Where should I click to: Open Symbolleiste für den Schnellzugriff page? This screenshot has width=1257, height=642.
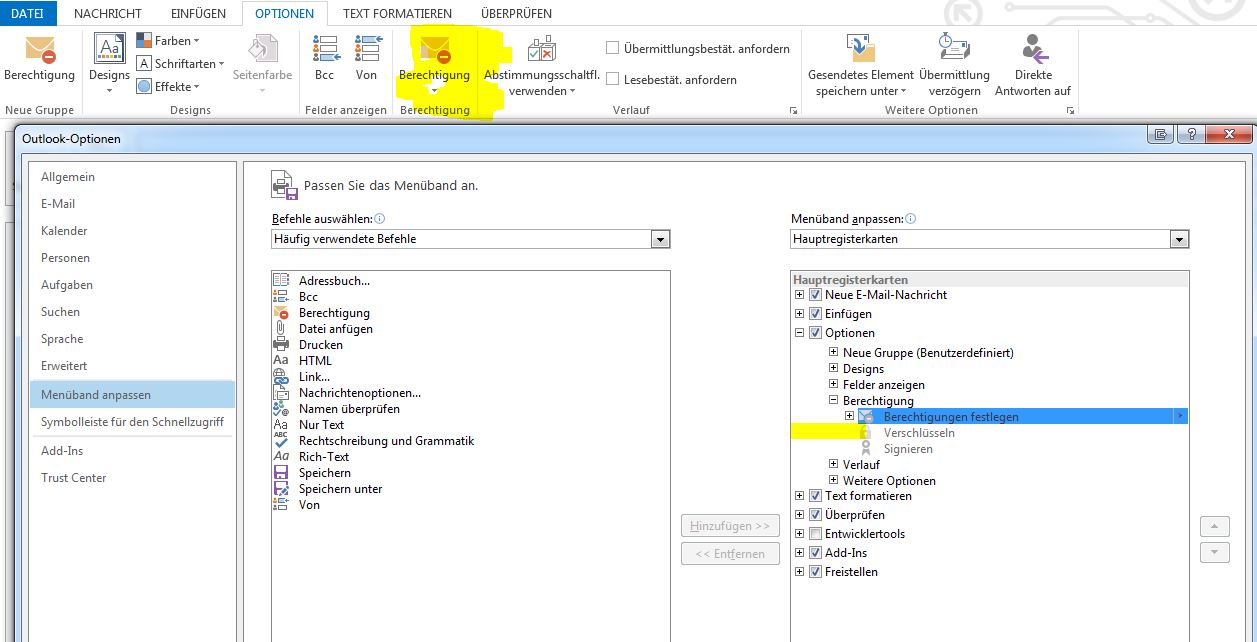click(132, 421)
